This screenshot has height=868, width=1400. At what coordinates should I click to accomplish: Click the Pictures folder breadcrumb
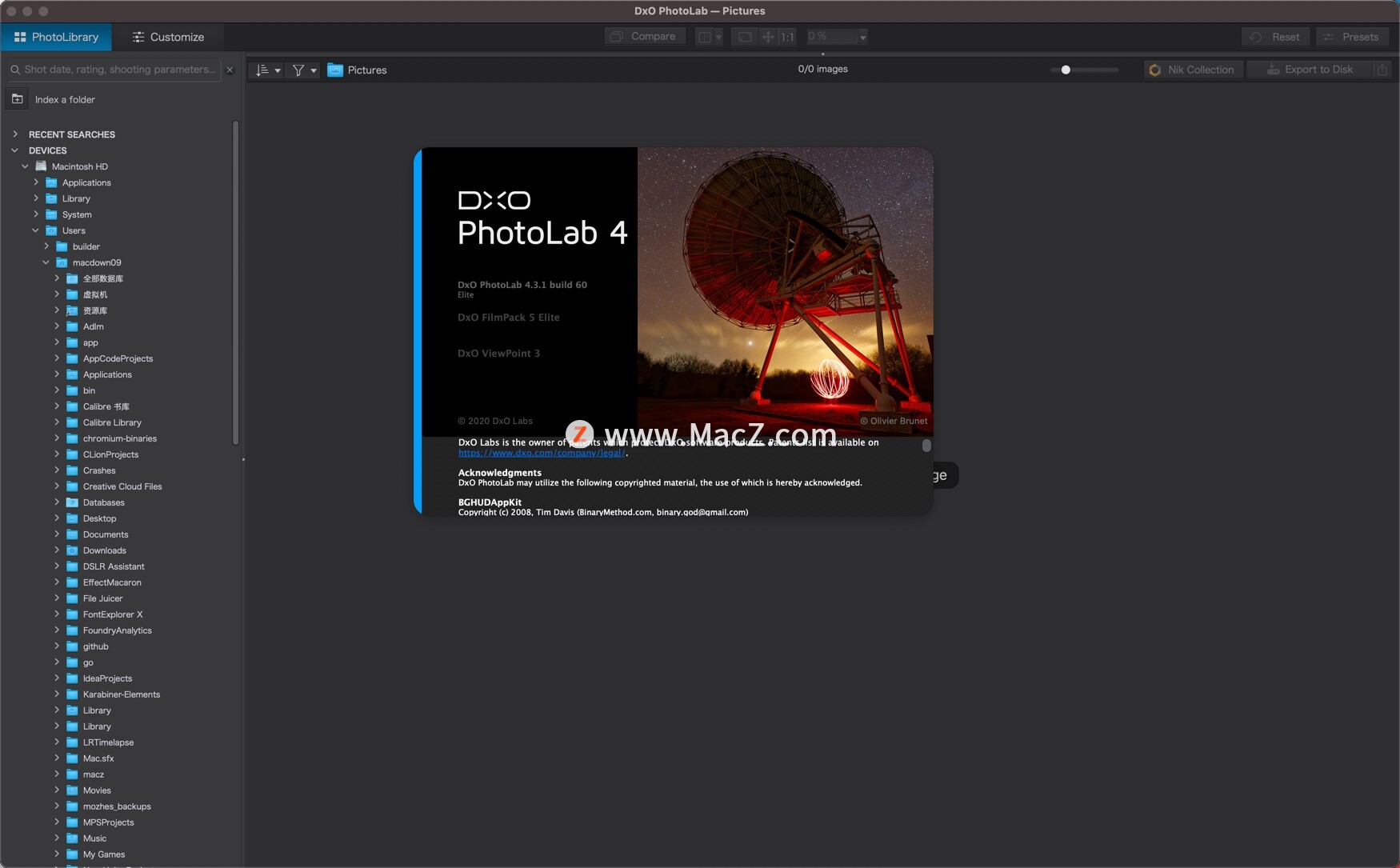(357, 70)
